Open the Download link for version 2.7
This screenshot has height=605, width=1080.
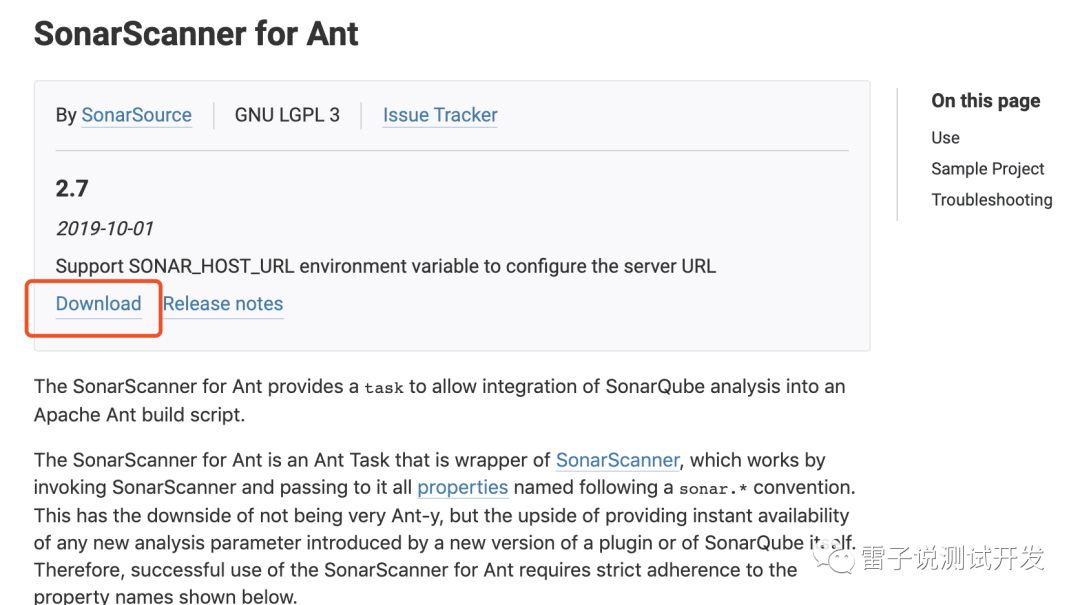pos(98,304)
